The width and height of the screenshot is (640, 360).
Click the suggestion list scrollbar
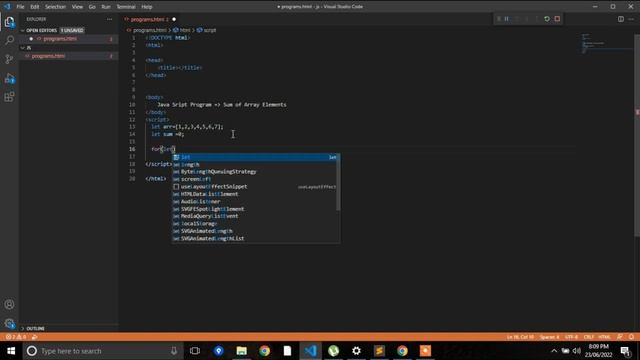(x=338, y=182)
